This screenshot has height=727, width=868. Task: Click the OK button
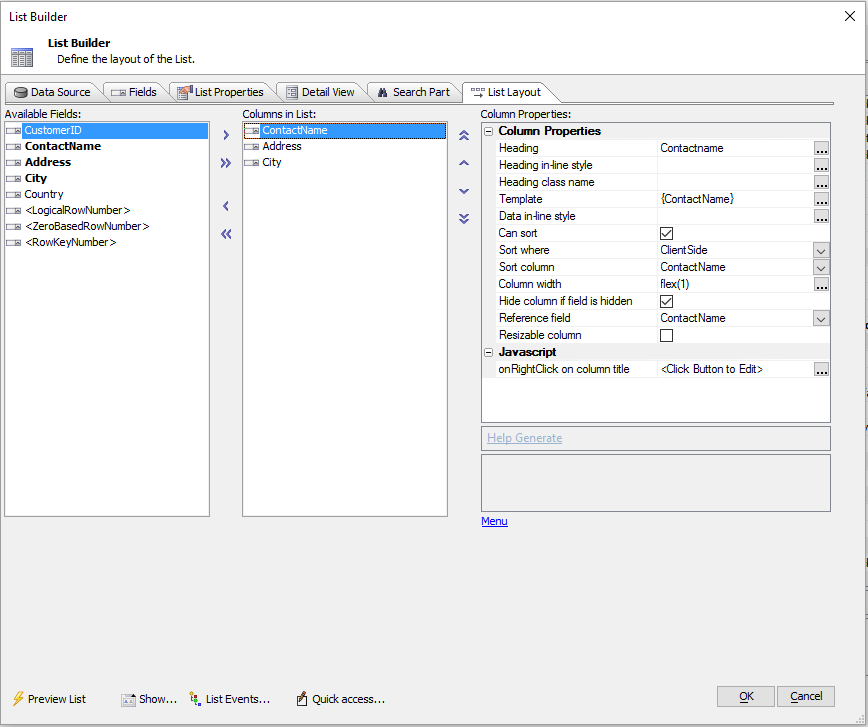(746, 696)
